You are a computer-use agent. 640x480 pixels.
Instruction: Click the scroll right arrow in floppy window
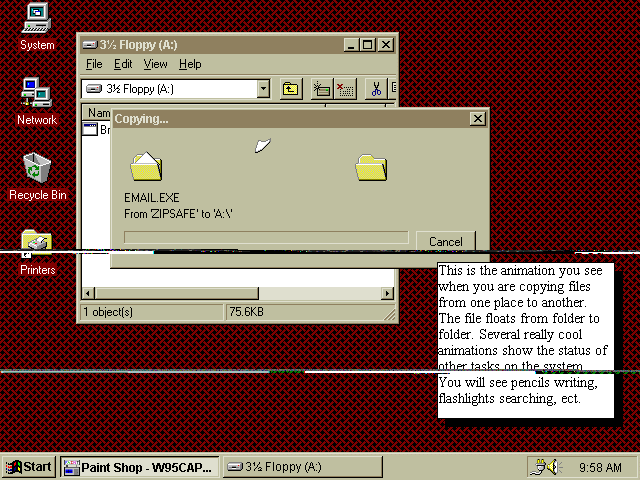coord(387,293)
